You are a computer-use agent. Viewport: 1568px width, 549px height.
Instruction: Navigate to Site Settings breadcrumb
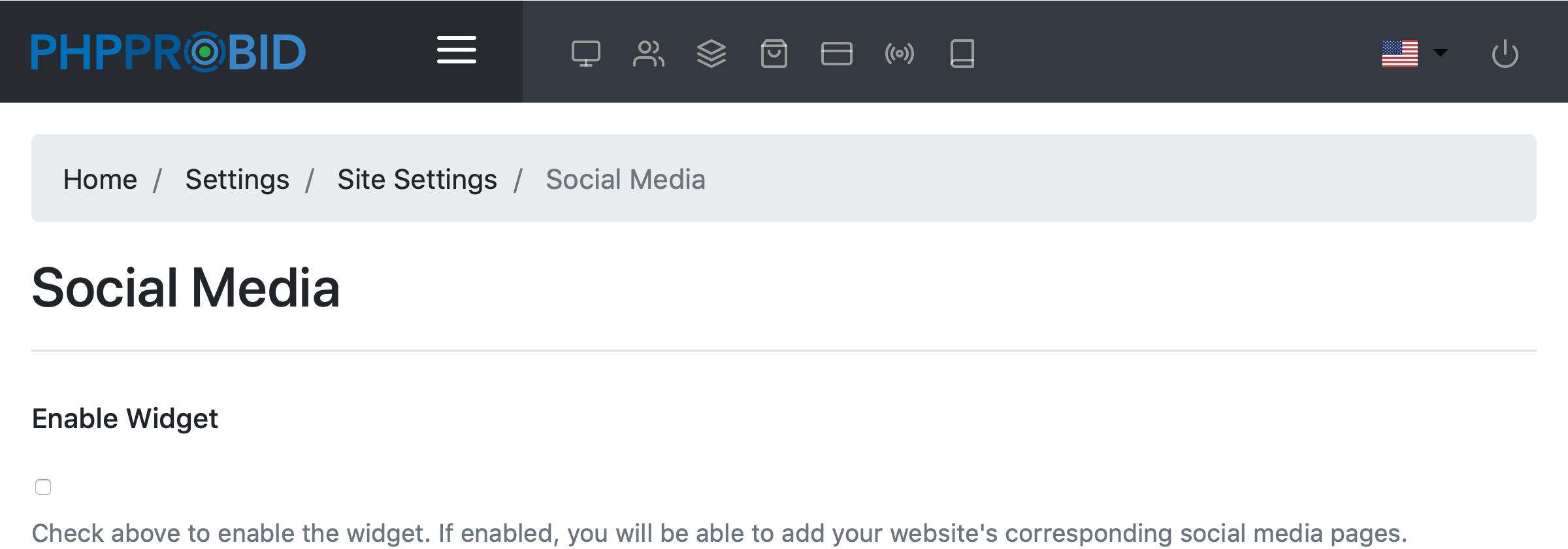point(417,179)
